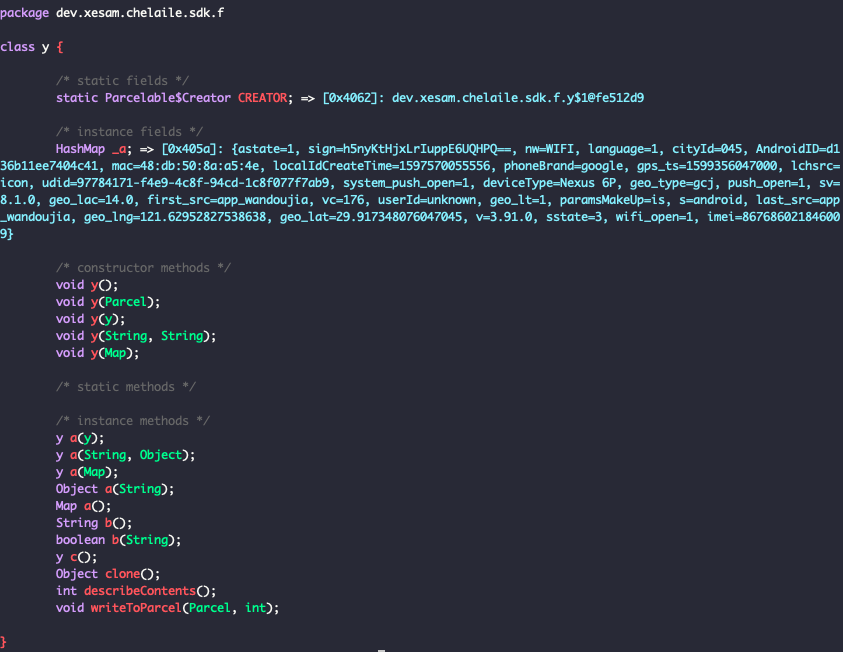Click first_src=app_wandoujia entry
The image size is (843, 652).
tap(228, 200)
